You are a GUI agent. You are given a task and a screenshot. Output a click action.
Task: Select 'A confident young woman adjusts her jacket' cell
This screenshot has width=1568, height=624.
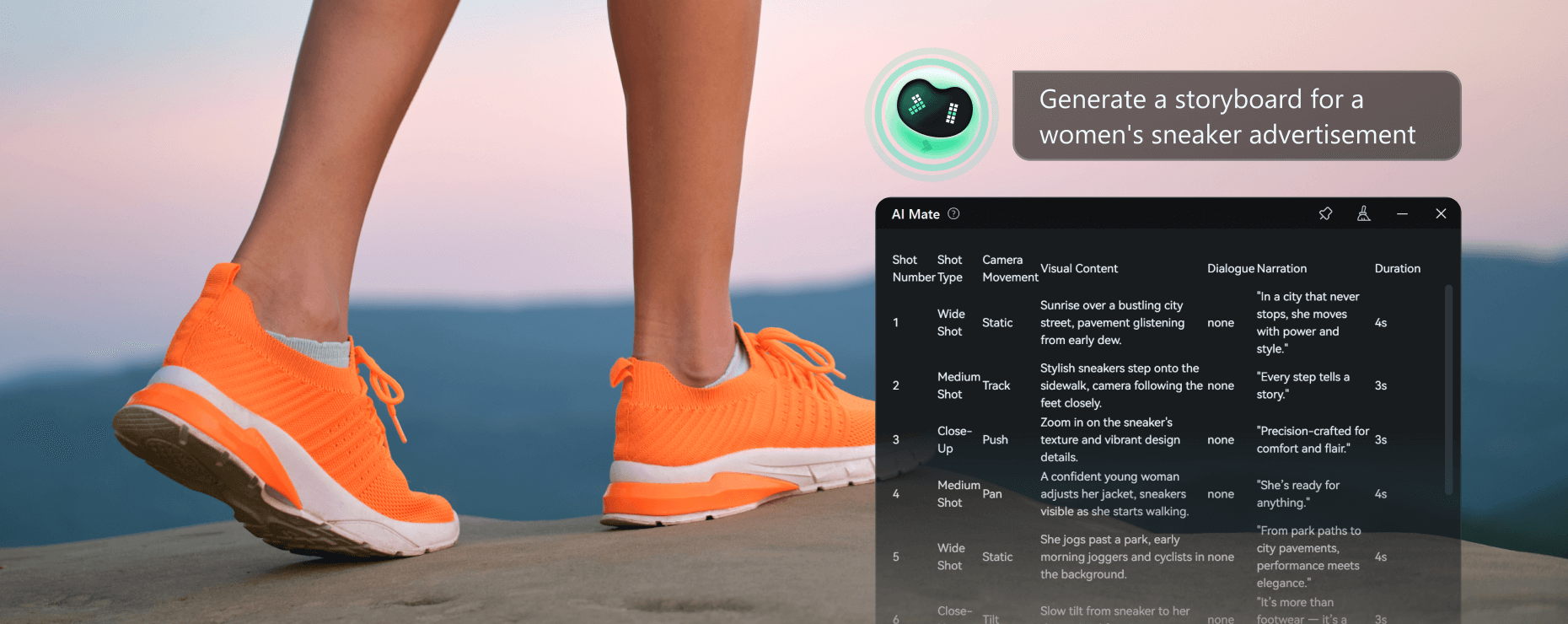[1114, 494]
